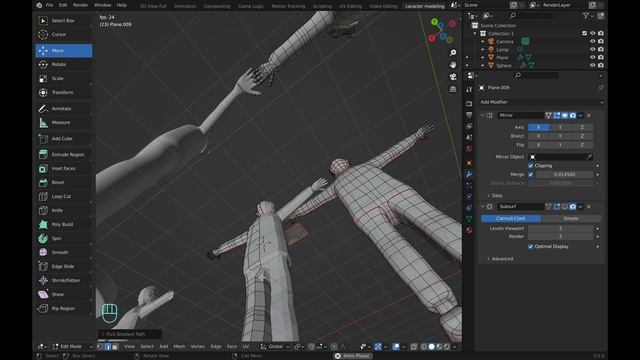Activate the Inset Faces tool
The image size is (640, 360).
tap(64, 169)
